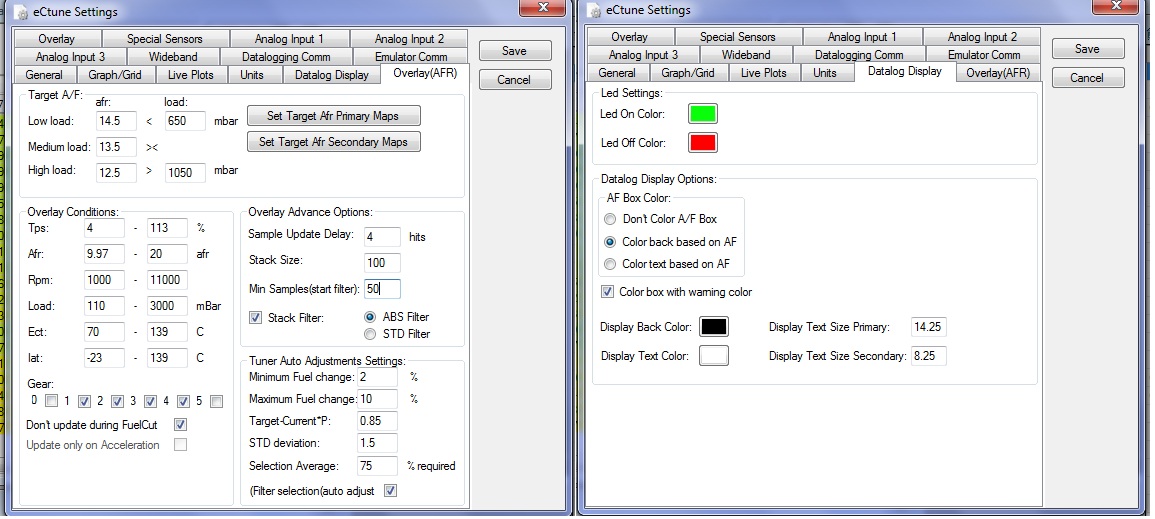Click Low load afr field 14.5

(x=116, y=121)
